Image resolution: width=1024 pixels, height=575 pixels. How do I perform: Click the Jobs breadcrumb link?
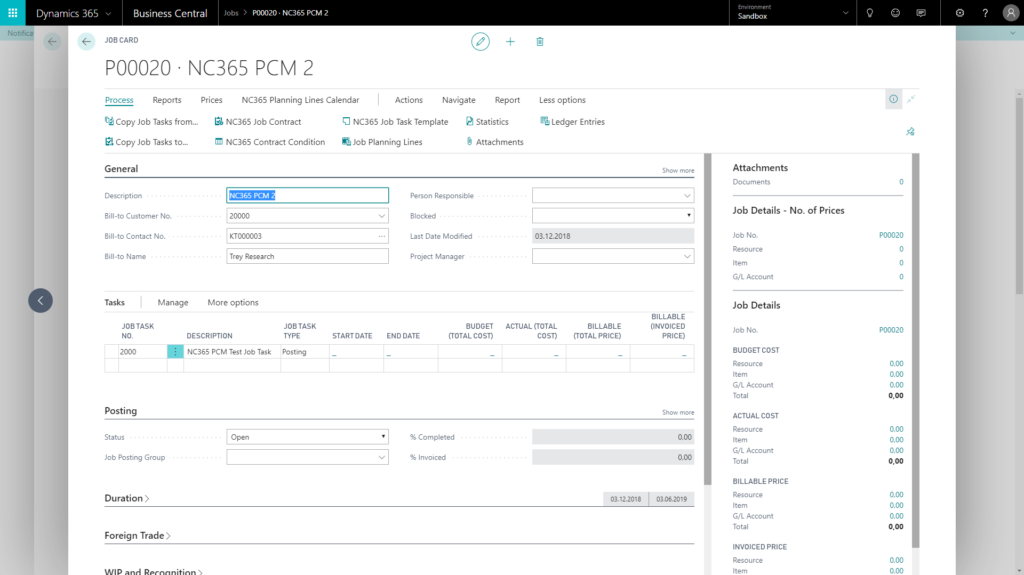pos(231,13)
